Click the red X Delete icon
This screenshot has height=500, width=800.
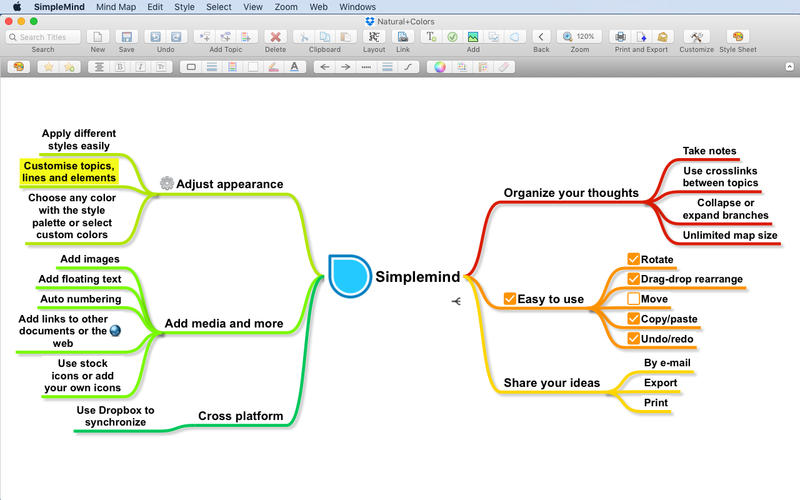click(x=276, y=37)
